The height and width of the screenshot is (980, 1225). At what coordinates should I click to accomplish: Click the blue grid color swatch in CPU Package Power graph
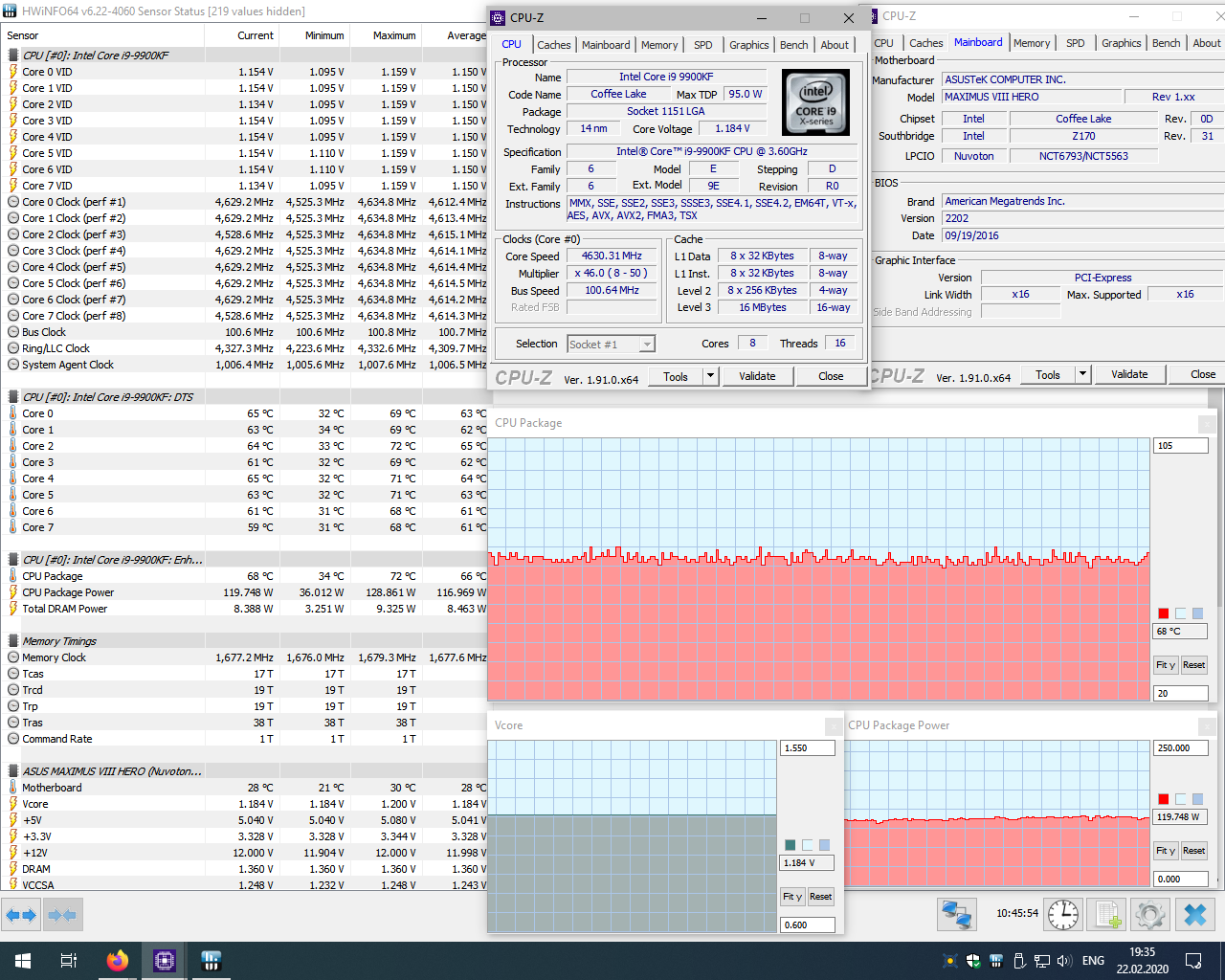click(x=1197, y=799)
